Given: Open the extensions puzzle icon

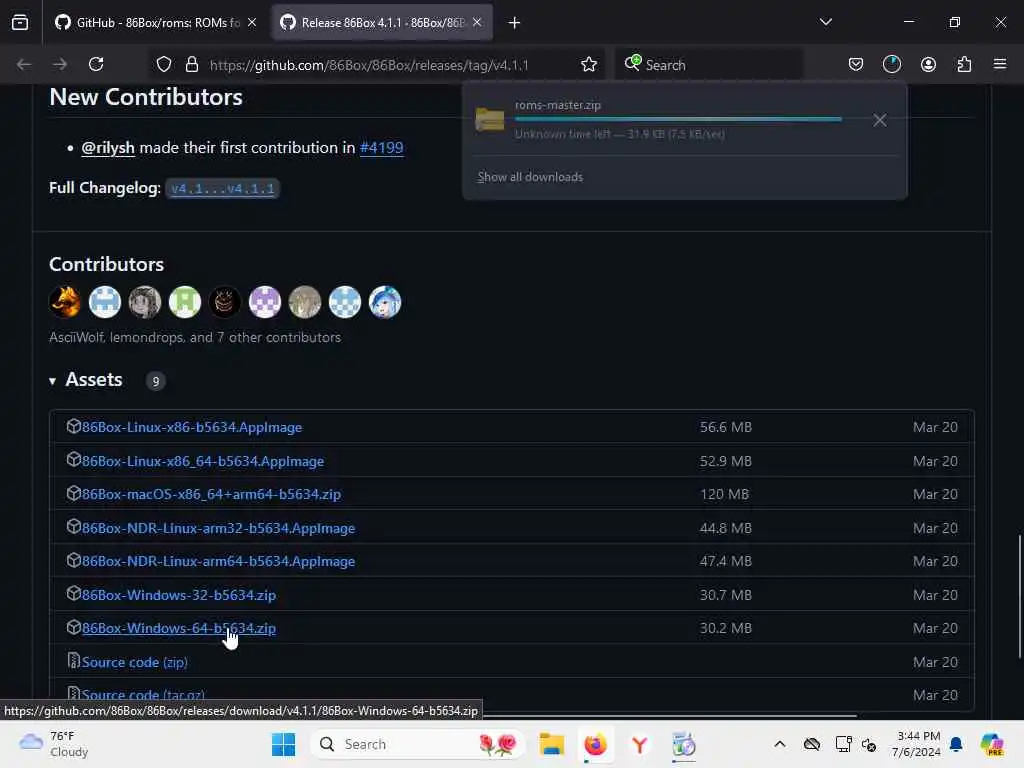Looking at the screenshot, I should (964, 64).
